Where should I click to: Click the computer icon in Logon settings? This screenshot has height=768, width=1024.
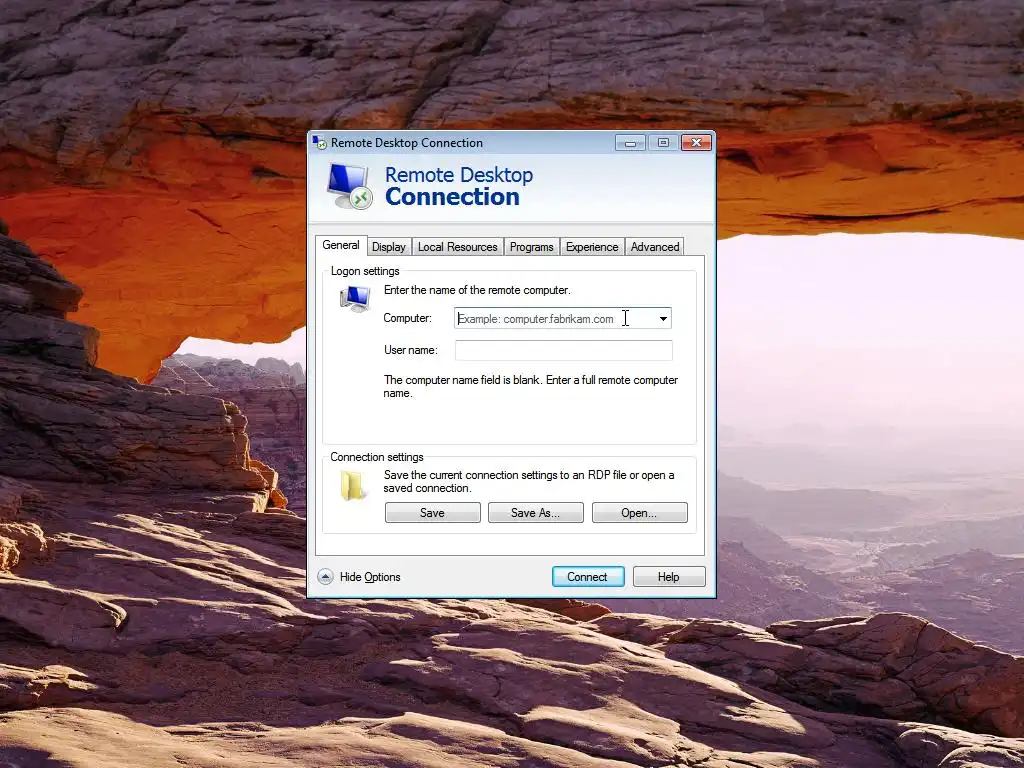tap(355, 299)
